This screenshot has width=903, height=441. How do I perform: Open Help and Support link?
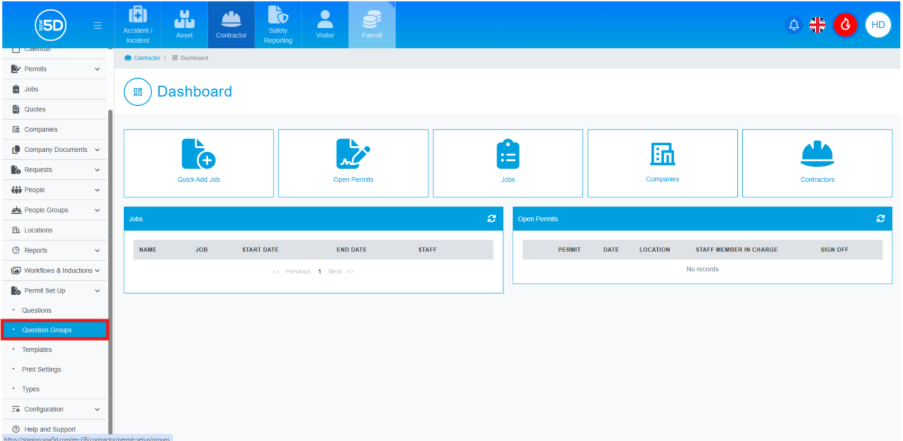49,429
